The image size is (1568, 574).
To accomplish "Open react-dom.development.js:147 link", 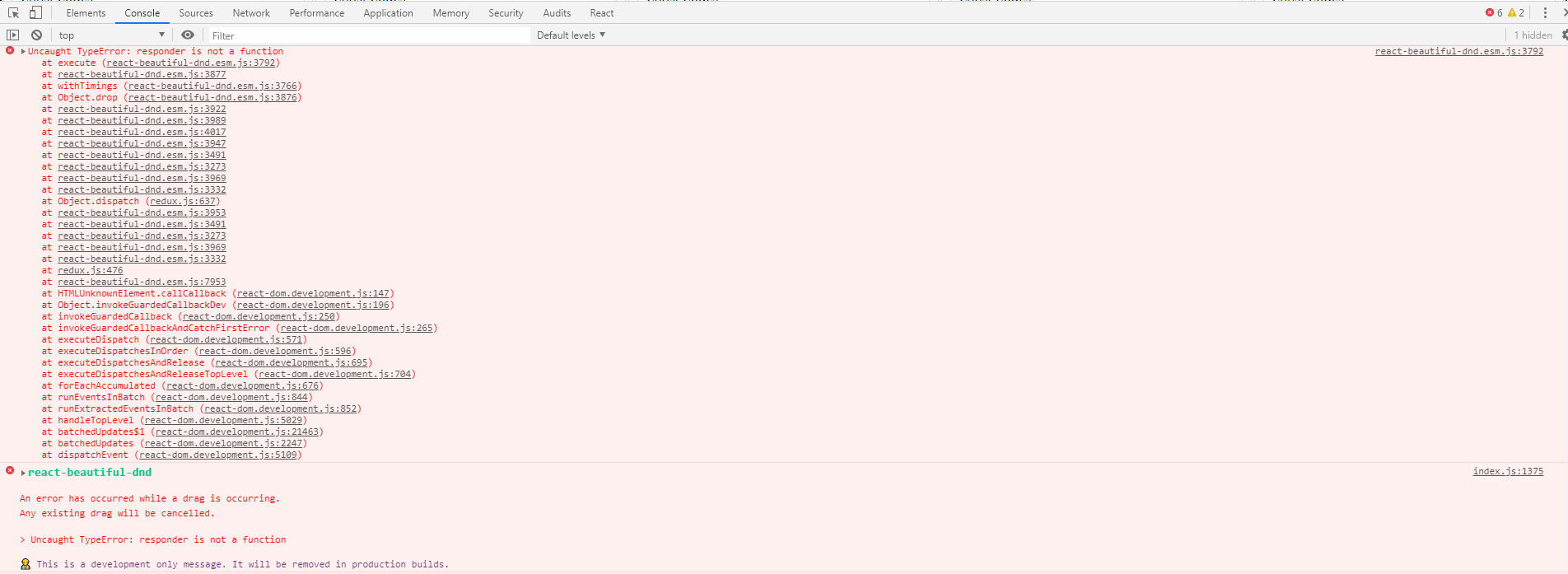I will point(313,293).
